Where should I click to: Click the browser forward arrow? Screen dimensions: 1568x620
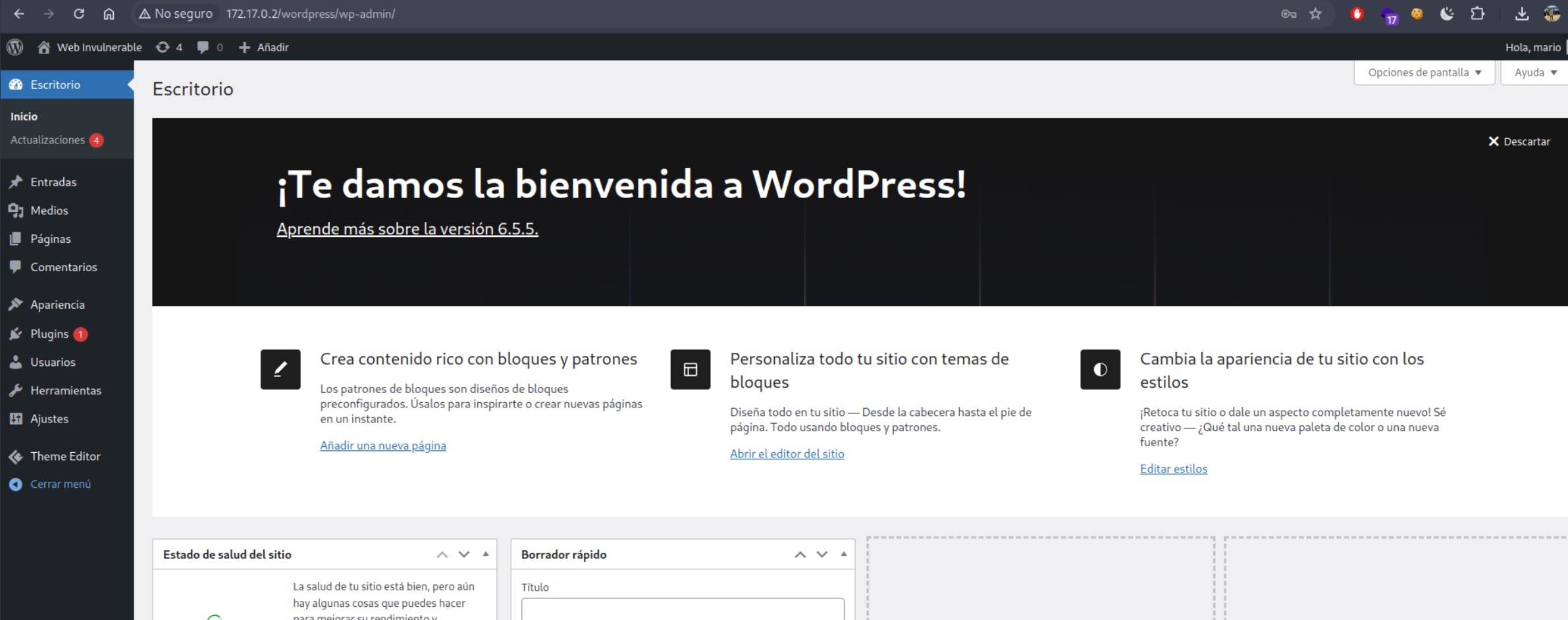pos(49,14)
